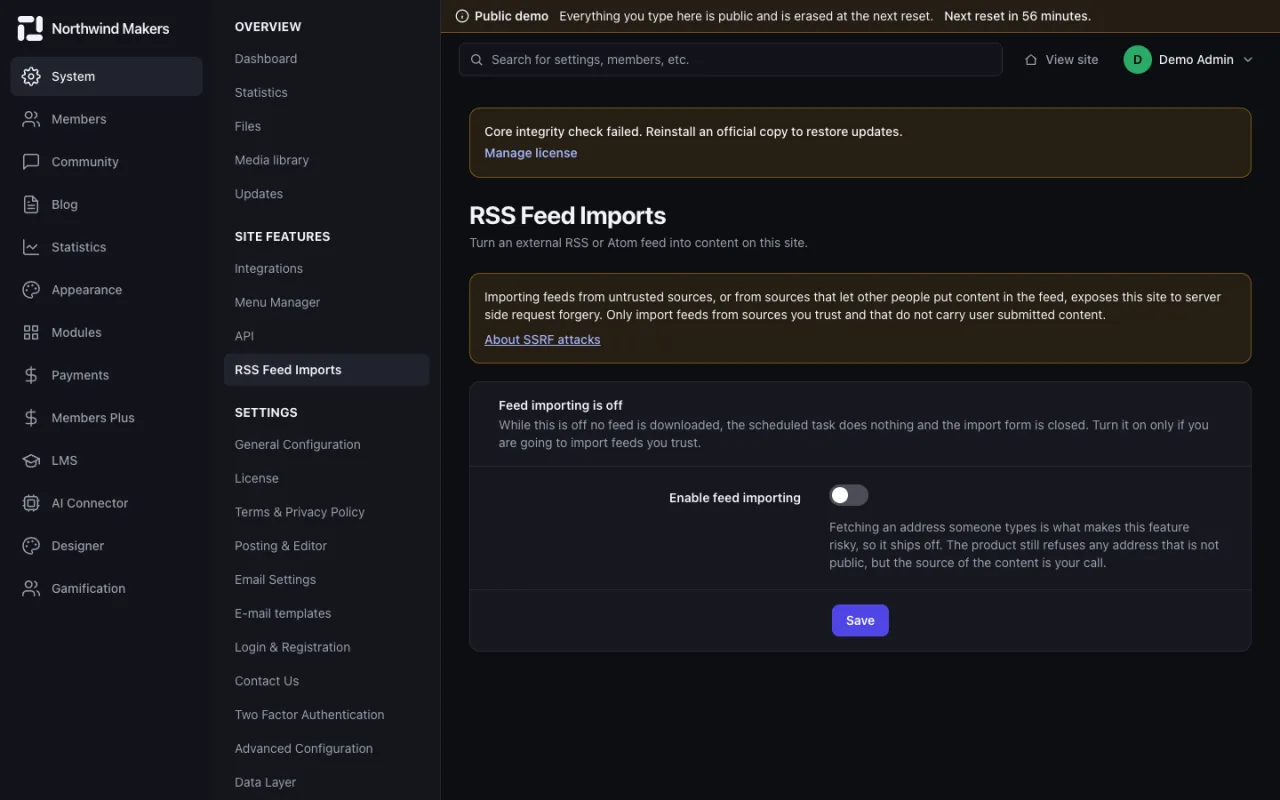The width and height of the screenshot is (1280, 800).
Task: Select Integrations under Site Features
Action: [x=268, y=269]
